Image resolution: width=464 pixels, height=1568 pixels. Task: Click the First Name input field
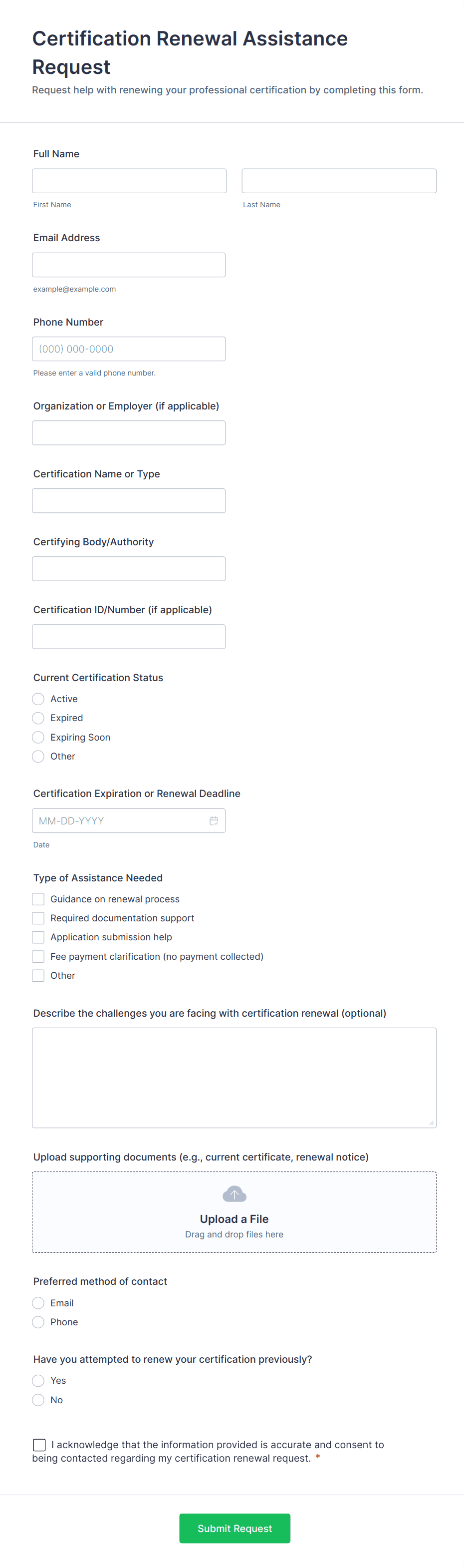129,180
